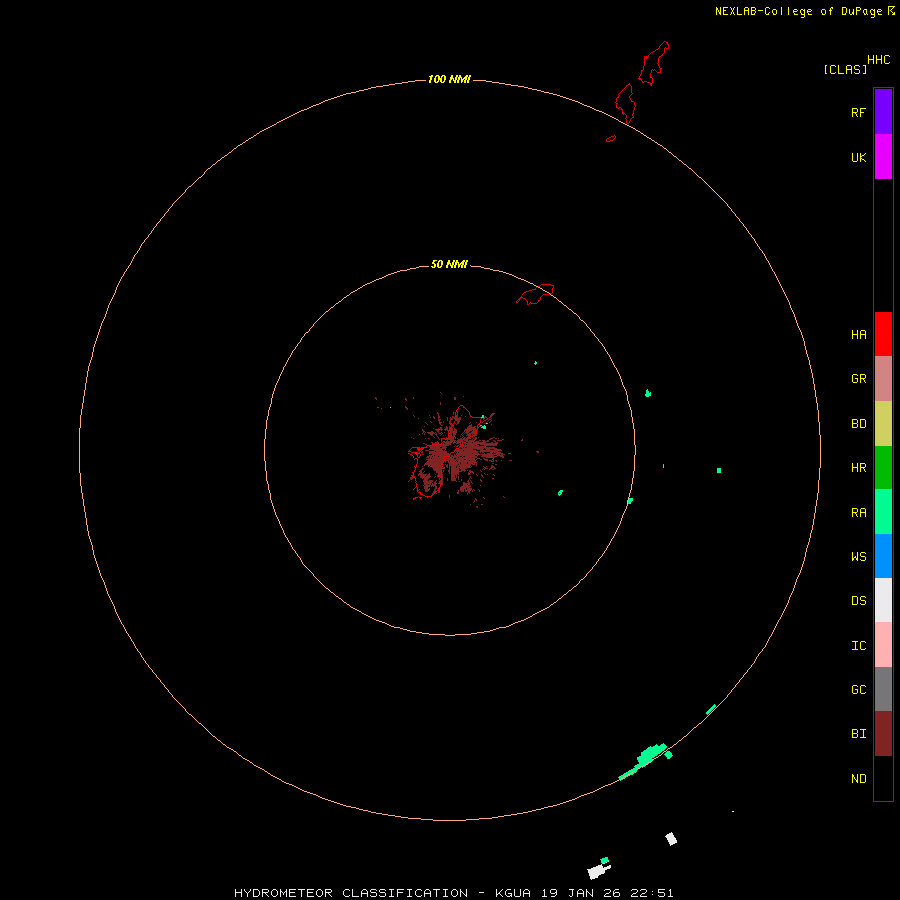Click the '50 NMI' range ring label
Image resolution: width=900 pixels, height=900 pixels.
pyautogui.click(x=449, y=264)
